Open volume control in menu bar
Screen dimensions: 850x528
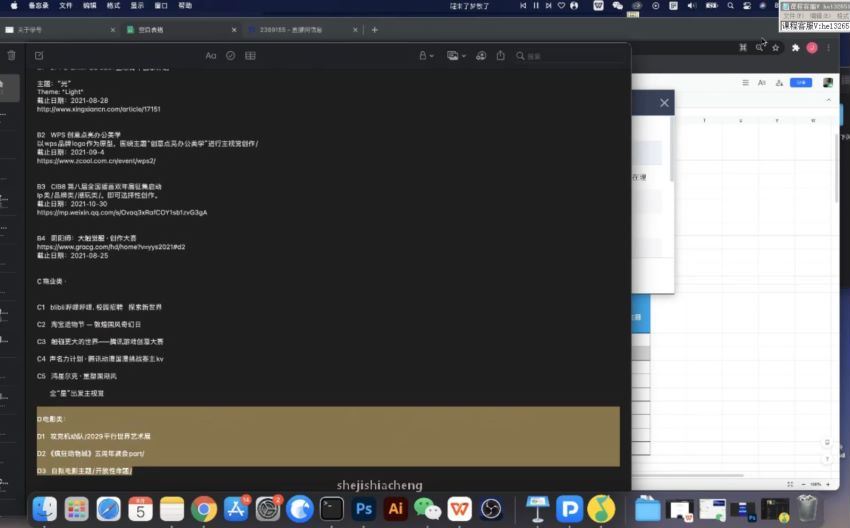tap(692, 5)
